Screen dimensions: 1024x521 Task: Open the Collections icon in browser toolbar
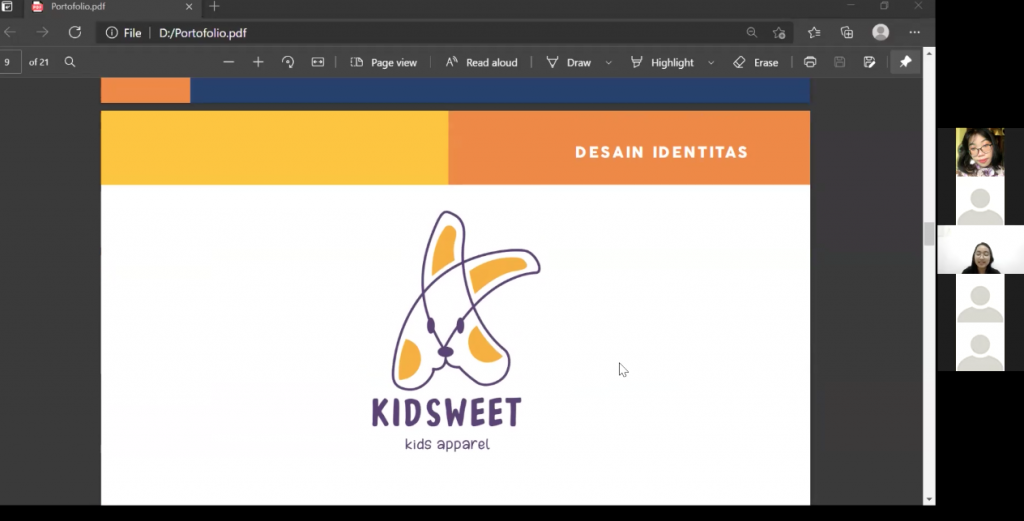click(847, 32)
